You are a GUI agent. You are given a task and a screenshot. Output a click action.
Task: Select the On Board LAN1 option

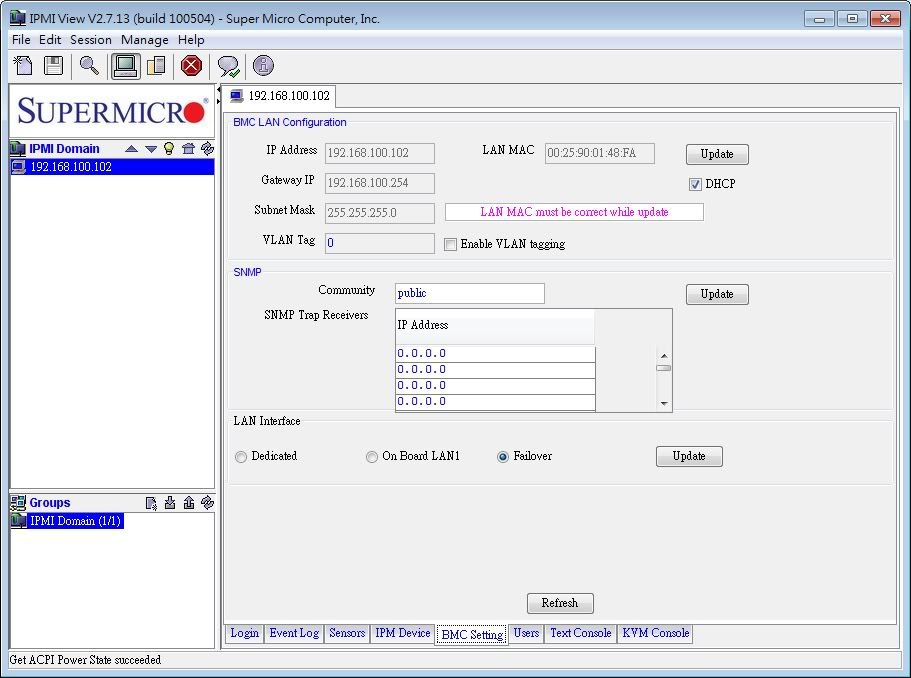[x=371, y=457]
